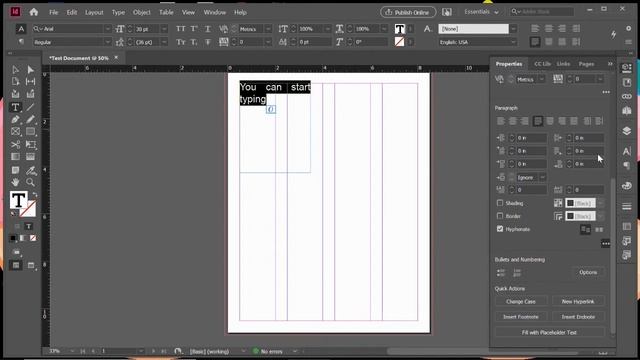
Task: Click the Insert Footnote button
Action: 521,317
